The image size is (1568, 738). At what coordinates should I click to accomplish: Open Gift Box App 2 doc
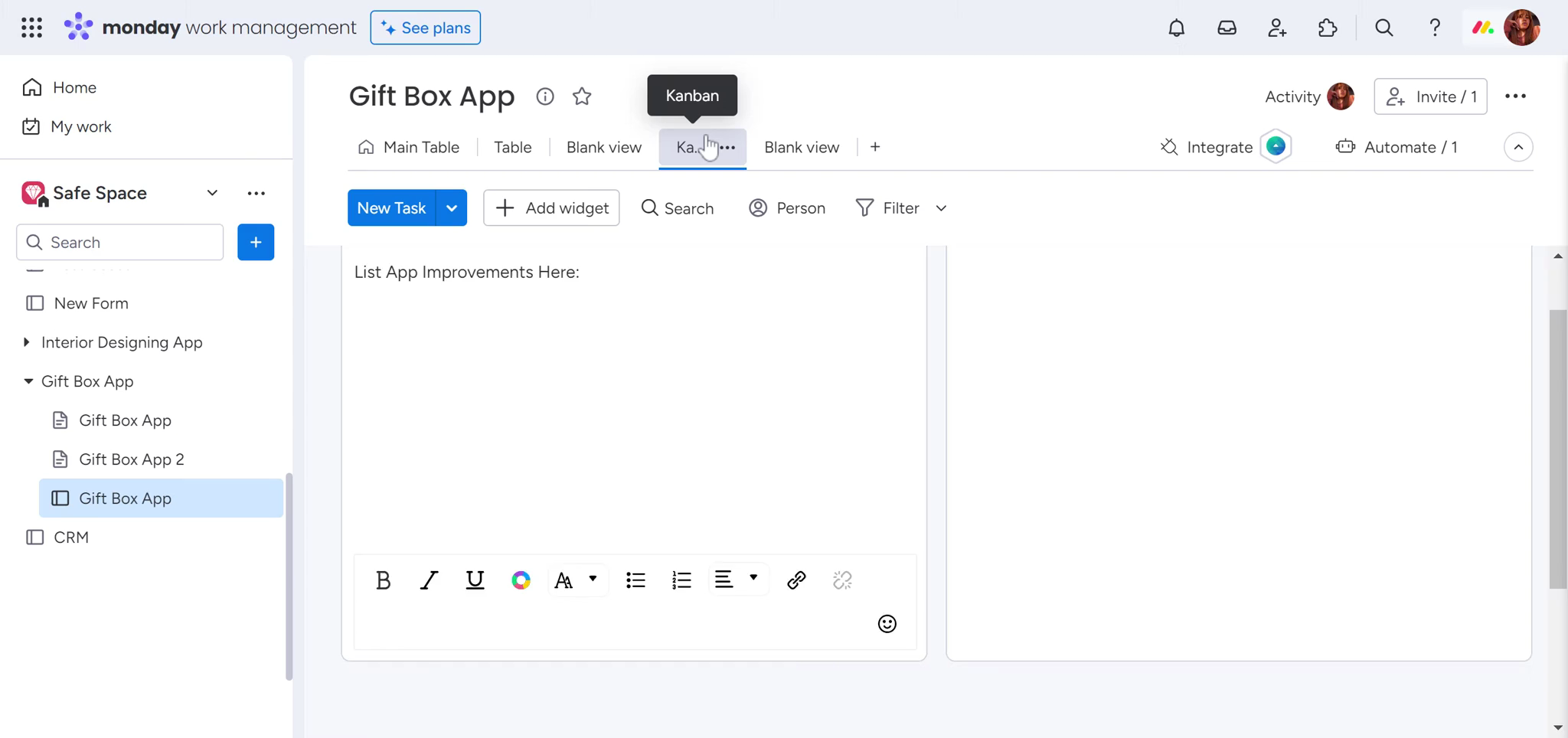coord(132,459)
